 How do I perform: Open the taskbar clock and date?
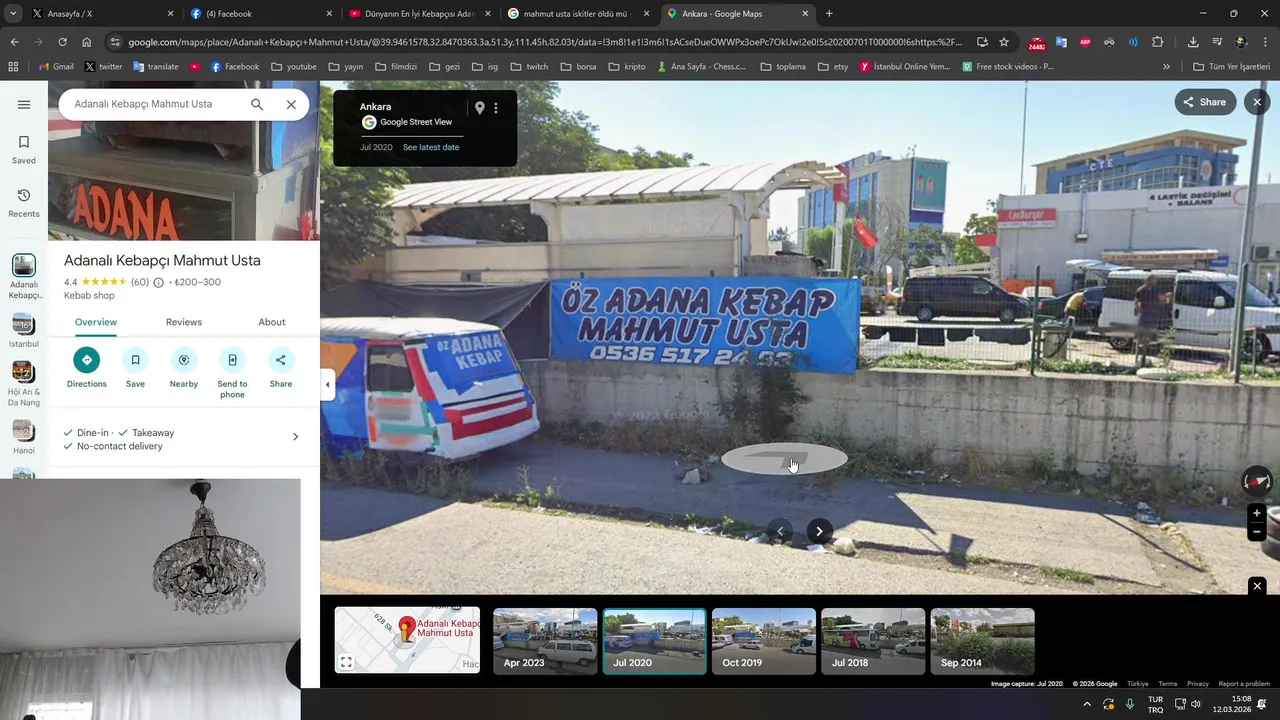click(x=1232, y=704)
